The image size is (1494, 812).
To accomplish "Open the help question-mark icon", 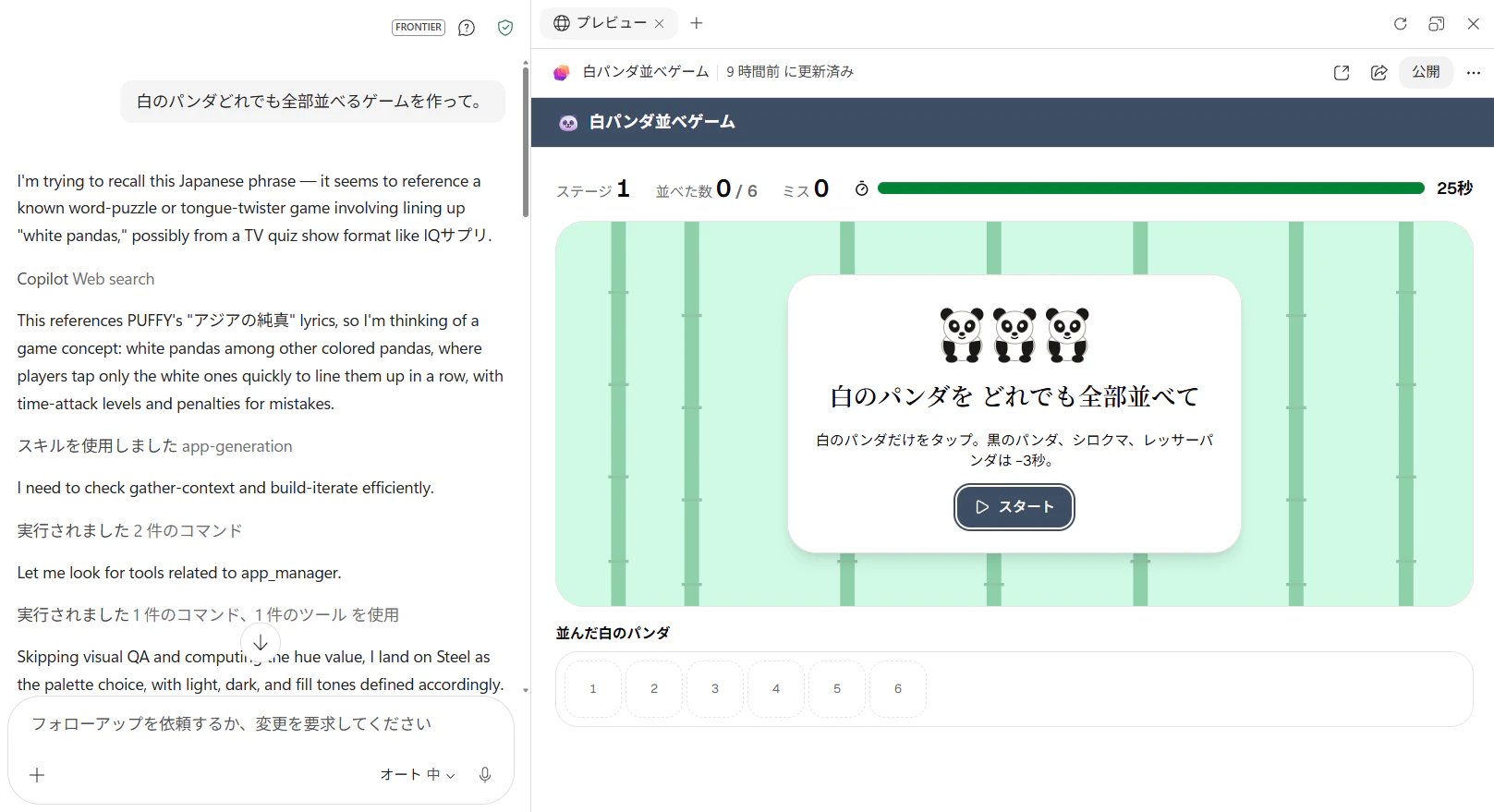I will click(467, 28).
